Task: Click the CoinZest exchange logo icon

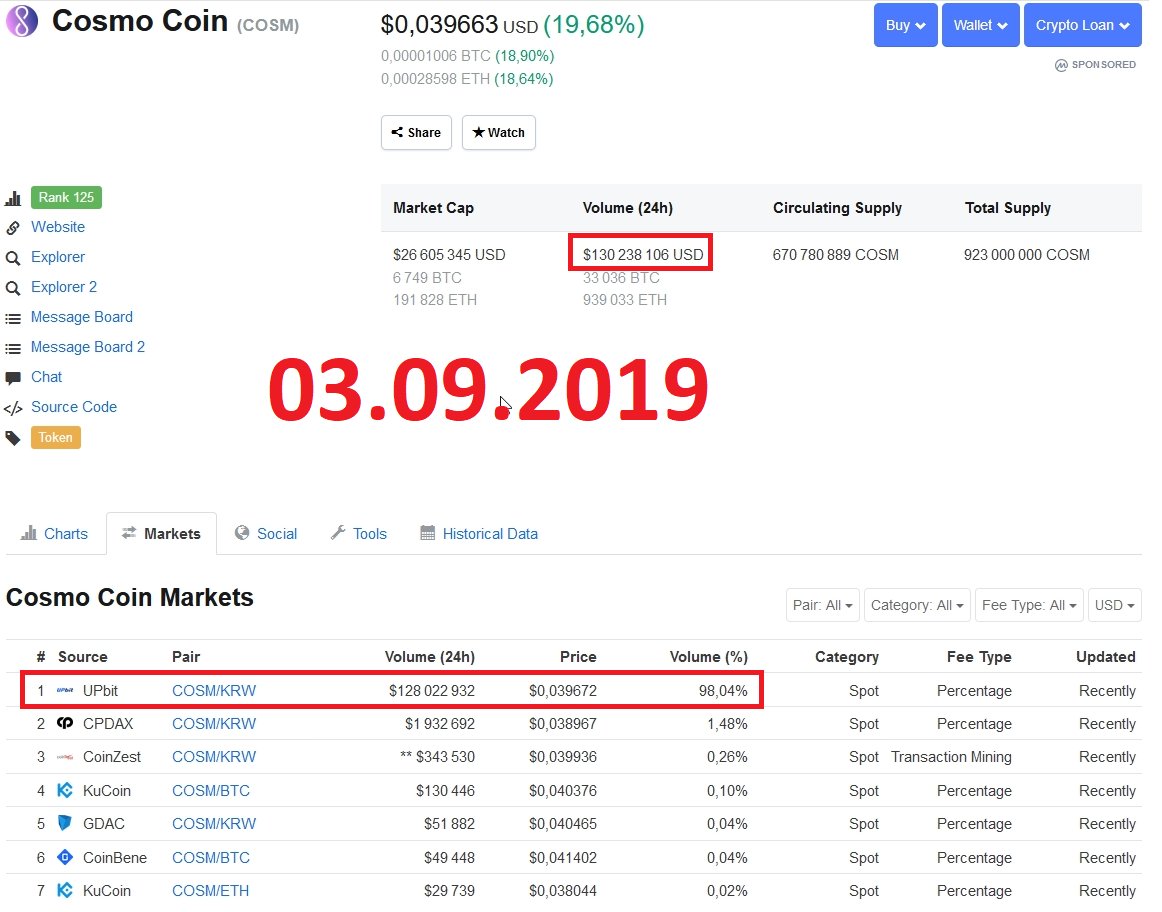Action: pos(65,757)
